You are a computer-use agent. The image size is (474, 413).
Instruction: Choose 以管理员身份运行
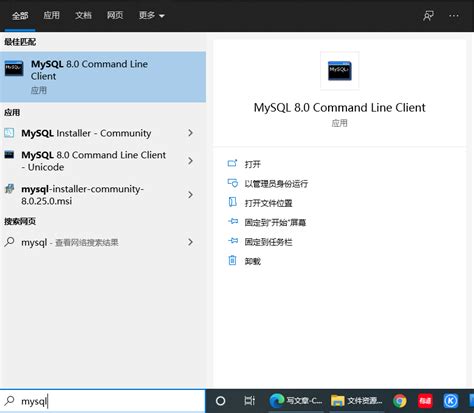(x=276, y=183)
